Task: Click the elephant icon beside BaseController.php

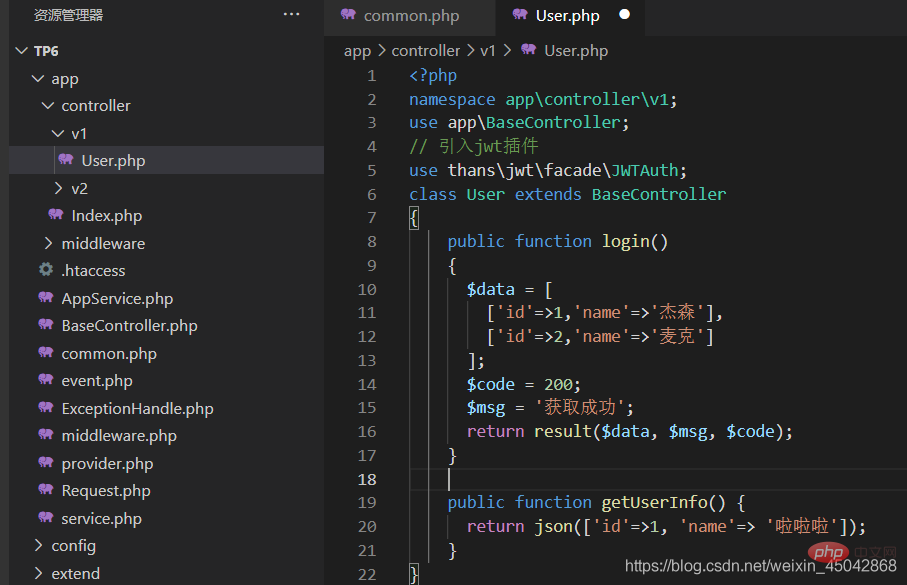Action: (46, 325)
